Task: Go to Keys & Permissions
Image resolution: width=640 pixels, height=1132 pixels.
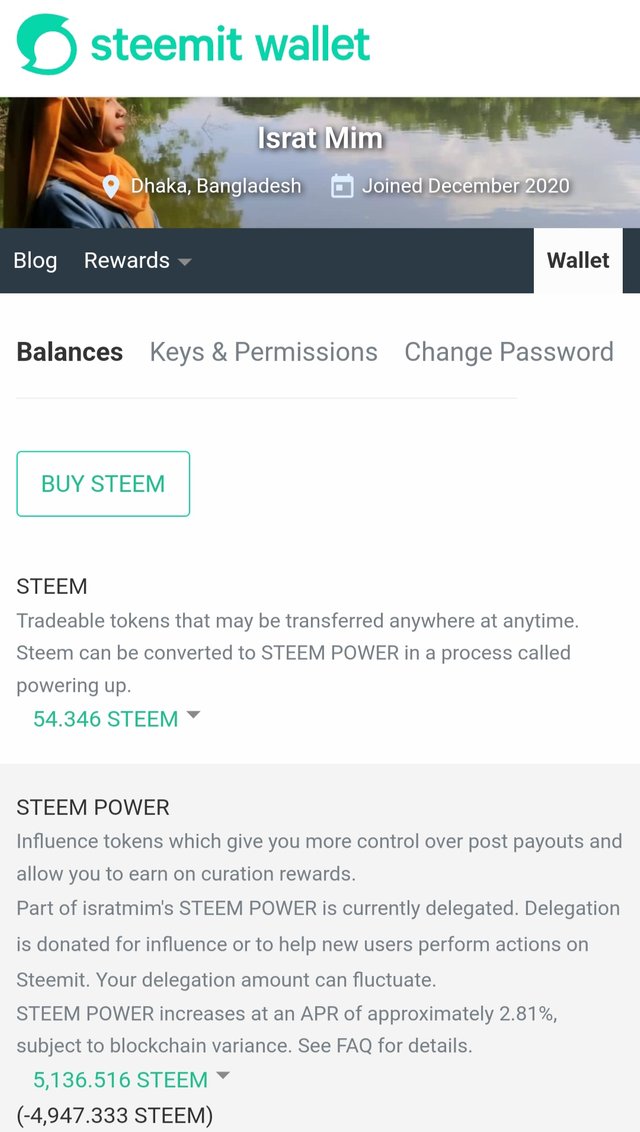Action: [264, 352]
